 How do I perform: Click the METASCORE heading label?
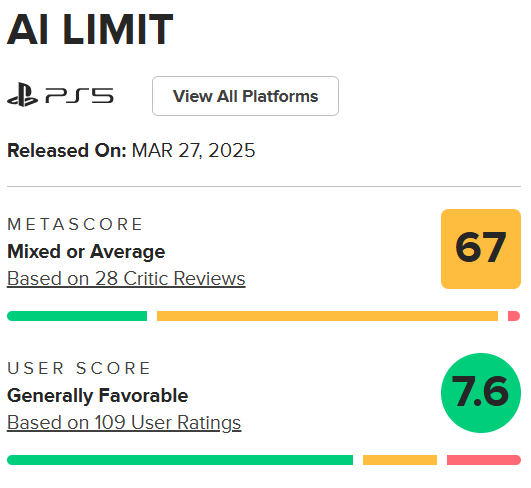click(75, 225)
